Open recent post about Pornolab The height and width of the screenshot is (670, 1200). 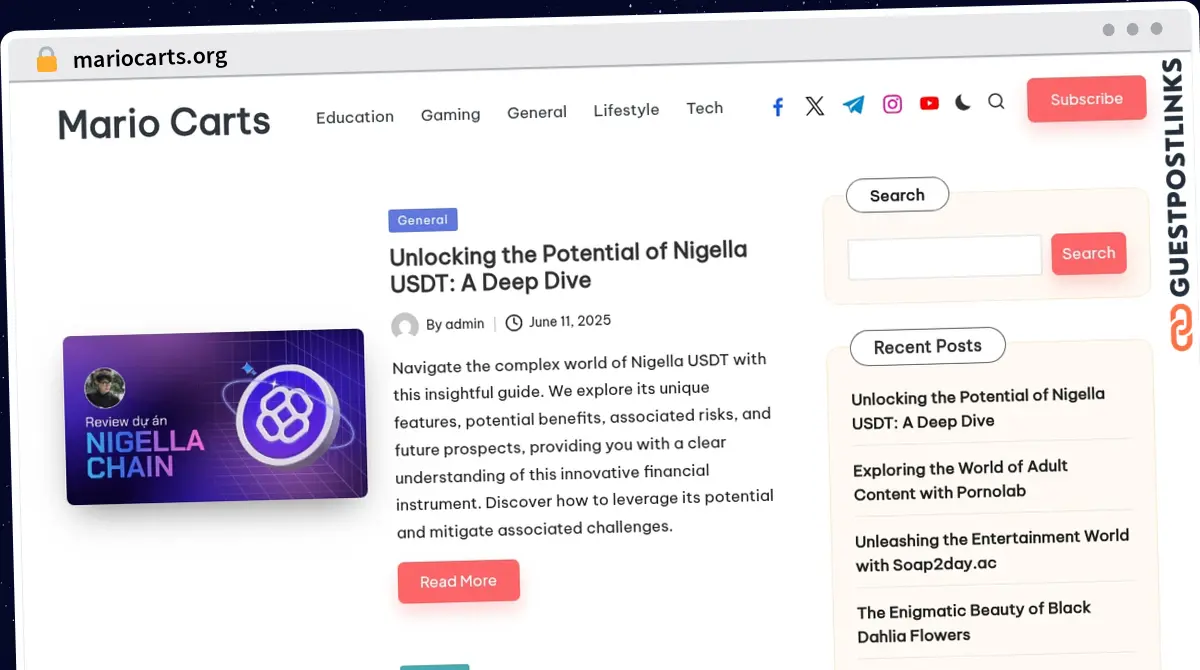point(960,479)
